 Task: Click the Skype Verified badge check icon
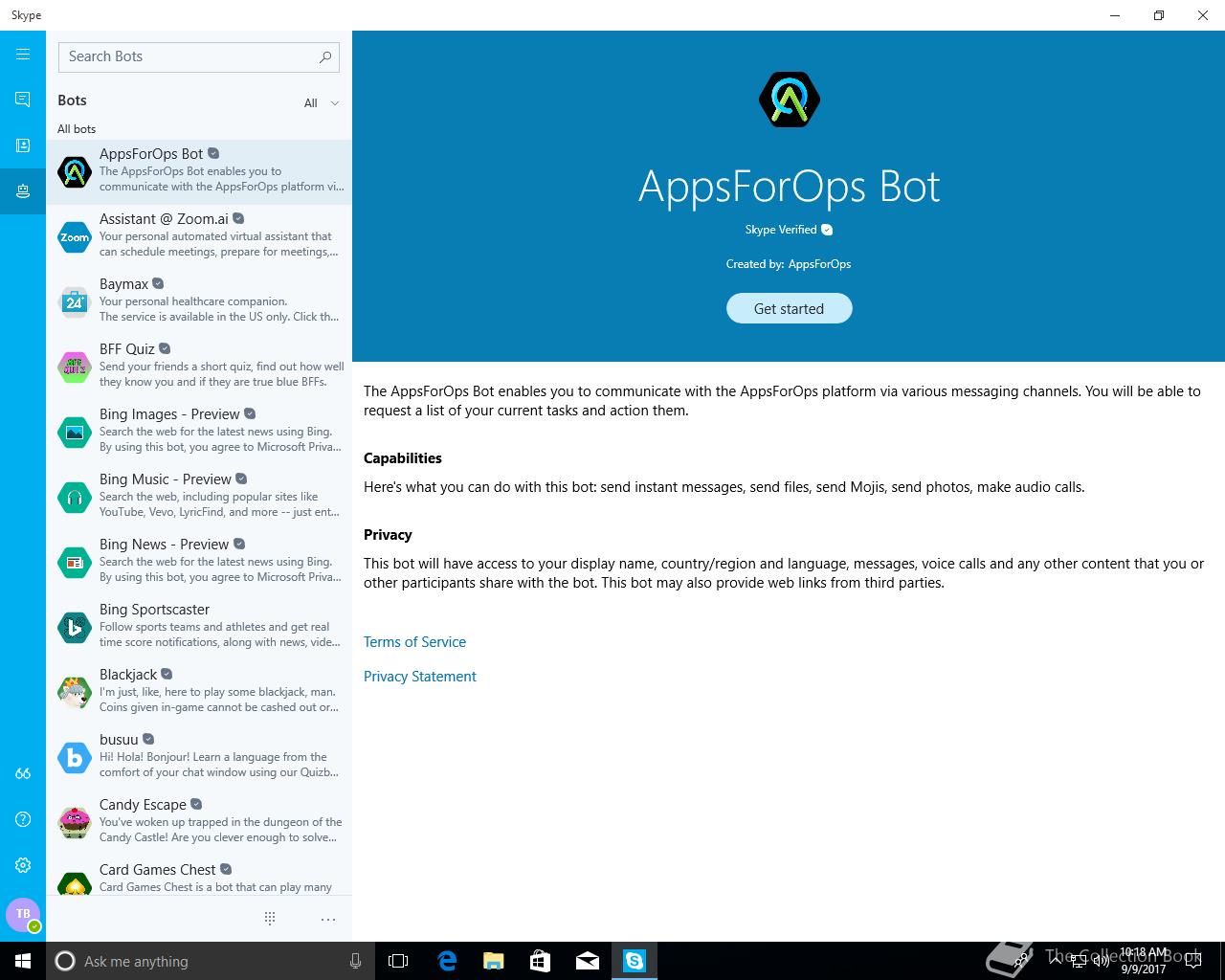pos(827,230)
